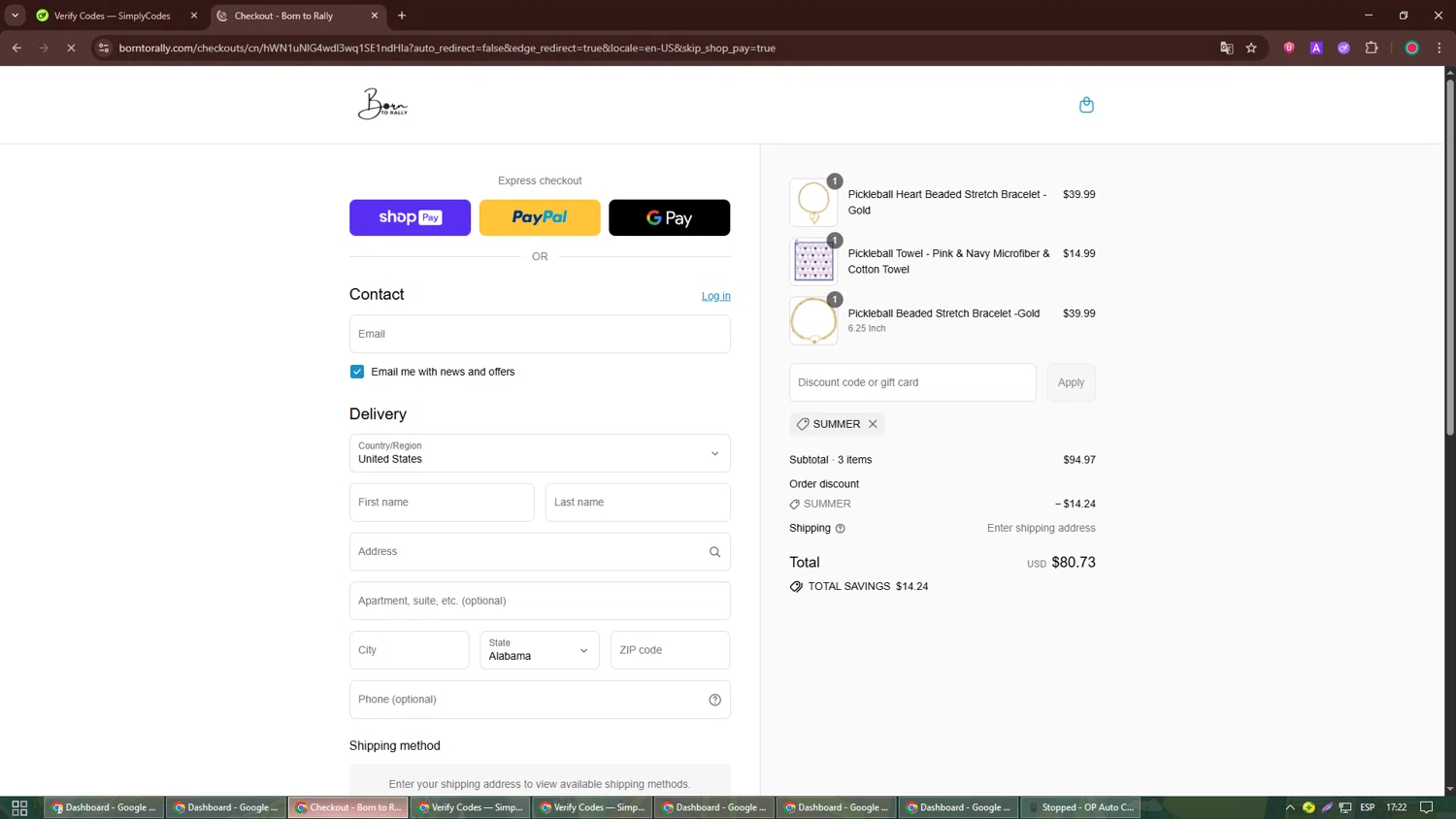
Task: Click the address search magnifier icon
Action: pos(714,552)
